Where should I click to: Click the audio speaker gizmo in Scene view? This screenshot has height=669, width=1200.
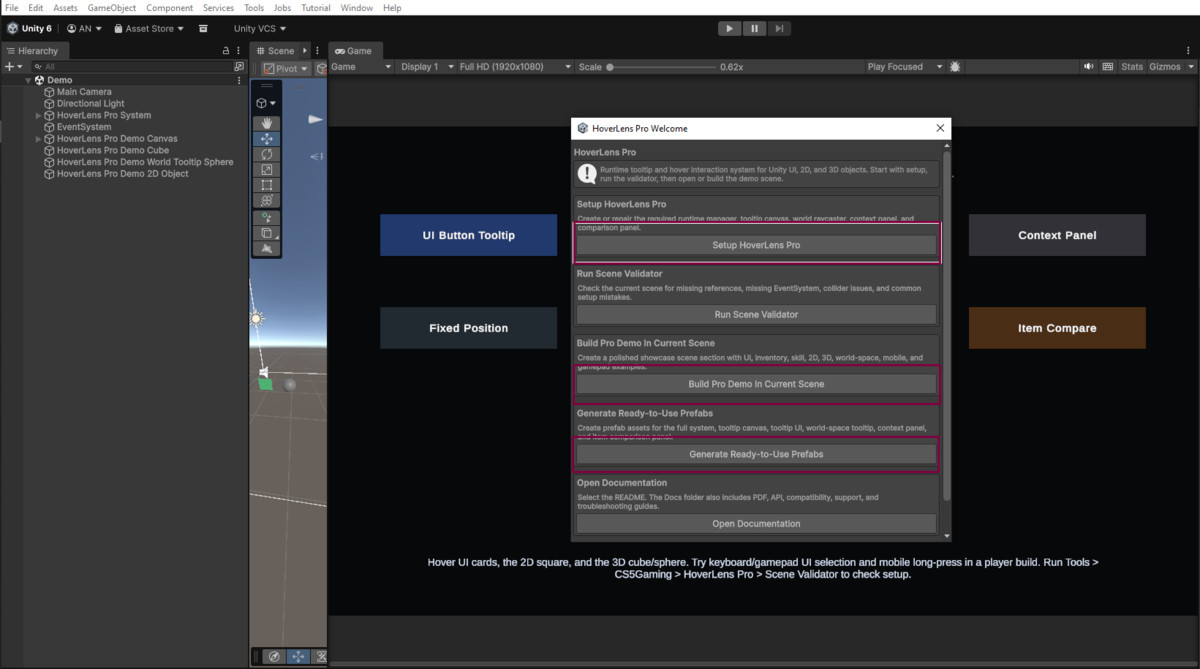[263, 372]
